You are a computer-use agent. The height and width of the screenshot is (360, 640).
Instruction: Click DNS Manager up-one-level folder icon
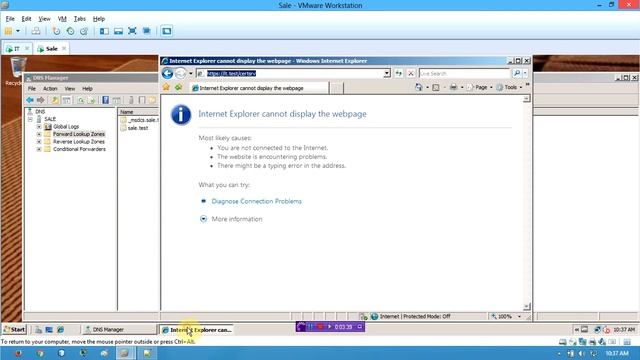click(x=55, y=100)
